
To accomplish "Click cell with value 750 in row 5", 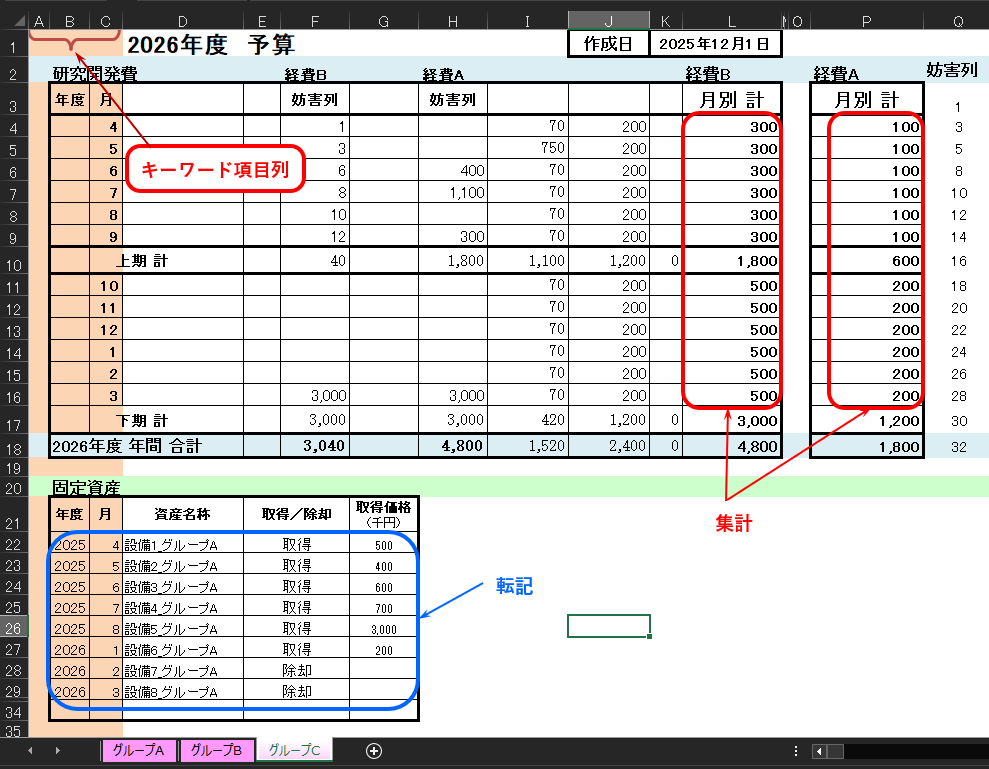I will pyautogui.click(x=528, y=148).
